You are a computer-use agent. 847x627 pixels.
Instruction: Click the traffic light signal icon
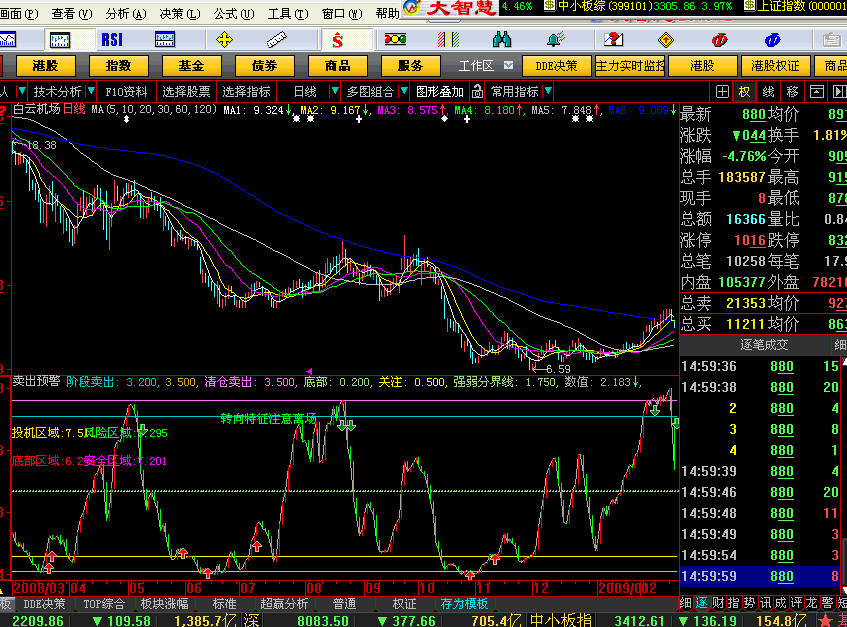(x=395, y=39)
